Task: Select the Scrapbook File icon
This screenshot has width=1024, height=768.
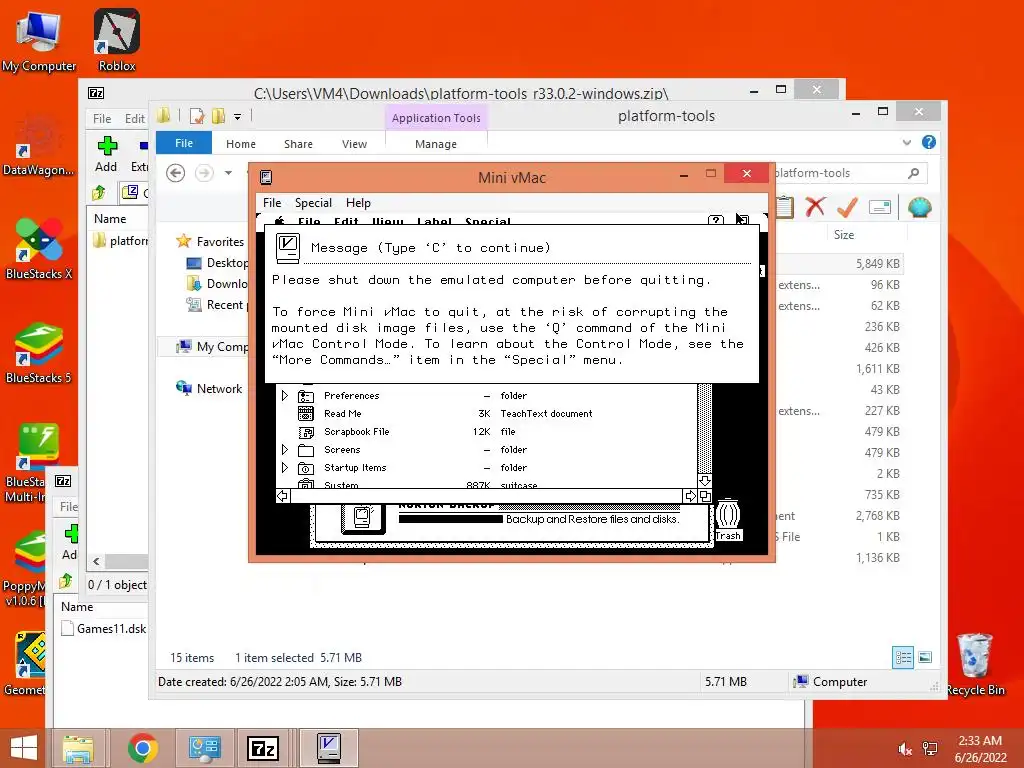Action: point(306,432)
